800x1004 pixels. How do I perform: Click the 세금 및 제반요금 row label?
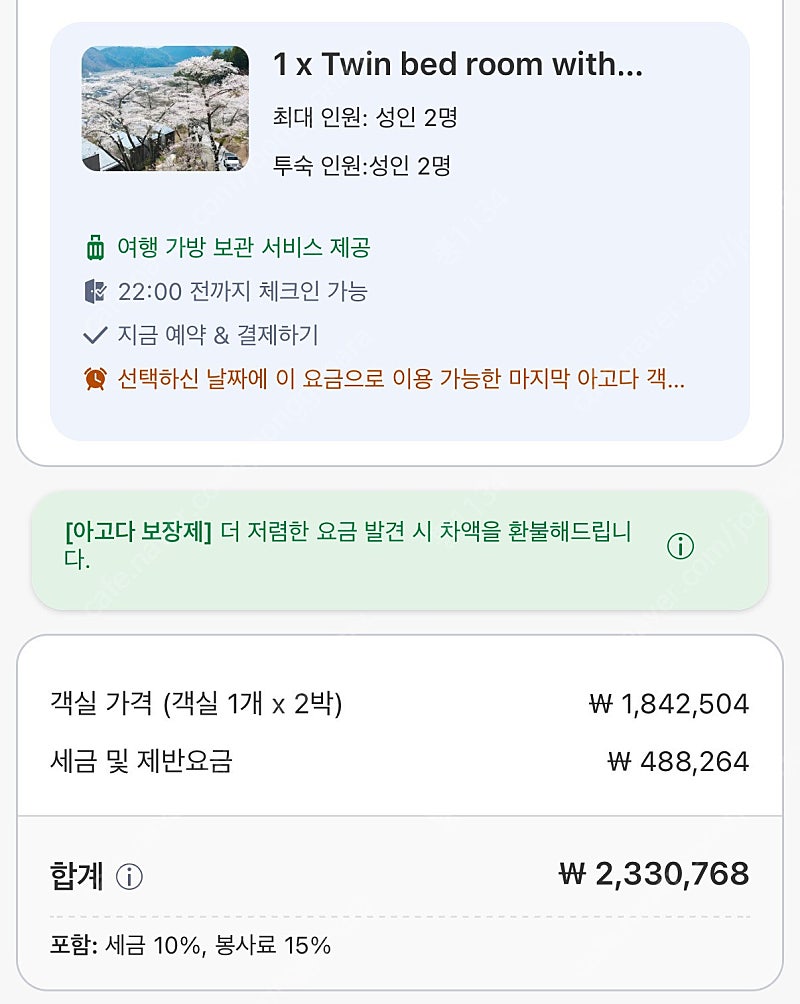pyautogui.click(x=142, y=761)
